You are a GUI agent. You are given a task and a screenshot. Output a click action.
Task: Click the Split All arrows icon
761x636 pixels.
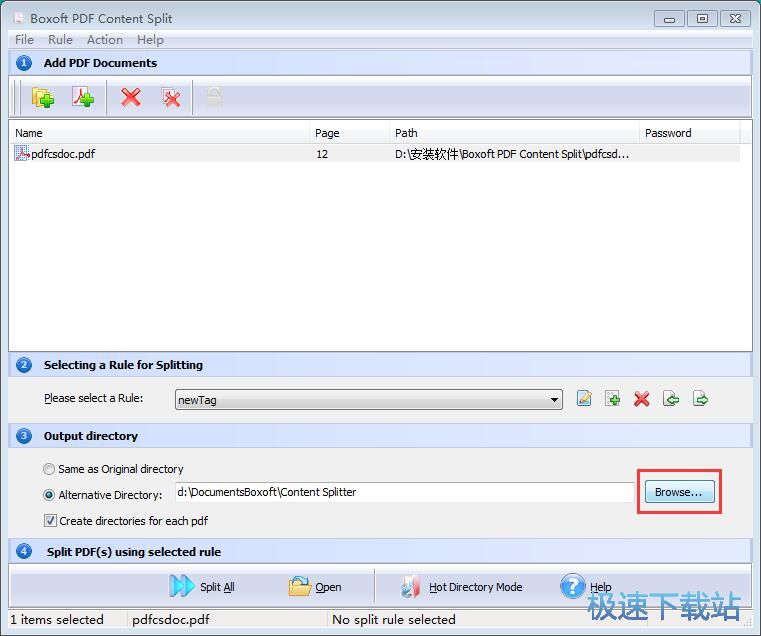(182, 586)
